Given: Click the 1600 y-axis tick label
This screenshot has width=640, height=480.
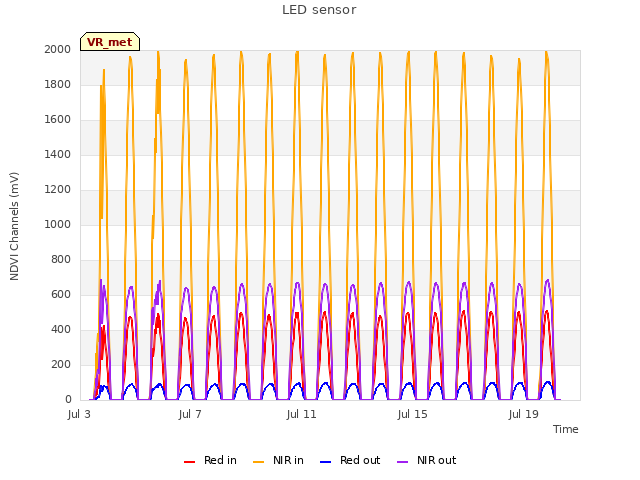Looking at the screenshot, I should [x=58, y=120].
